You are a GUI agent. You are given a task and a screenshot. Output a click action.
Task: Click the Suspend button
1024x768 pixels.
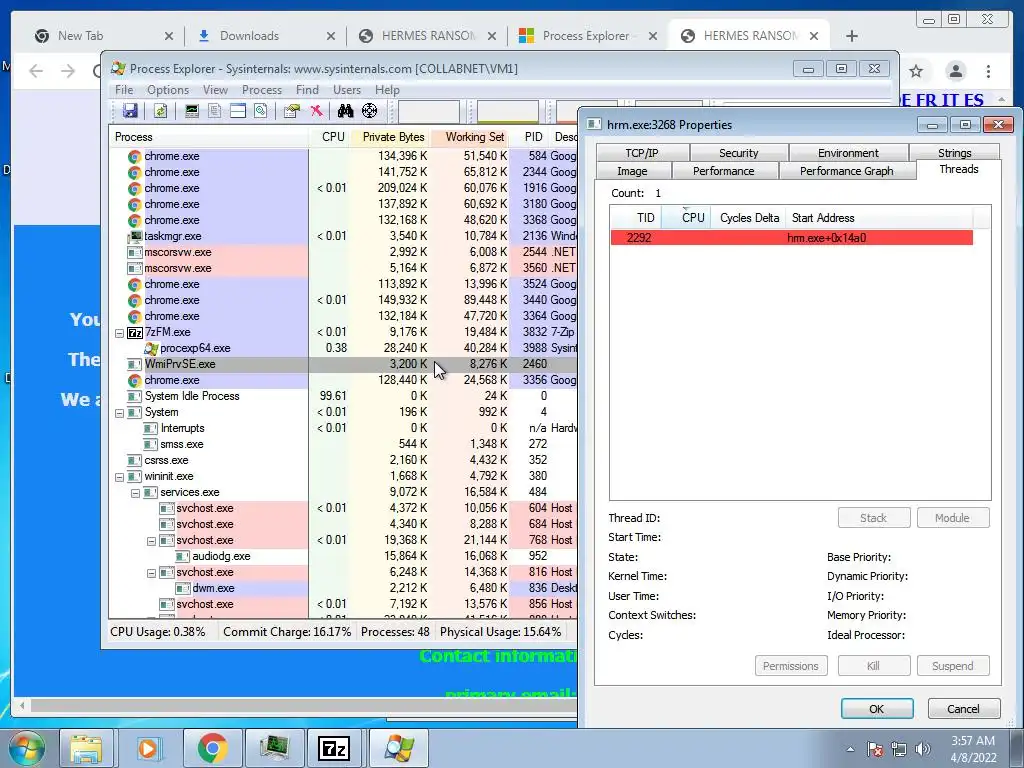(953, 665)
